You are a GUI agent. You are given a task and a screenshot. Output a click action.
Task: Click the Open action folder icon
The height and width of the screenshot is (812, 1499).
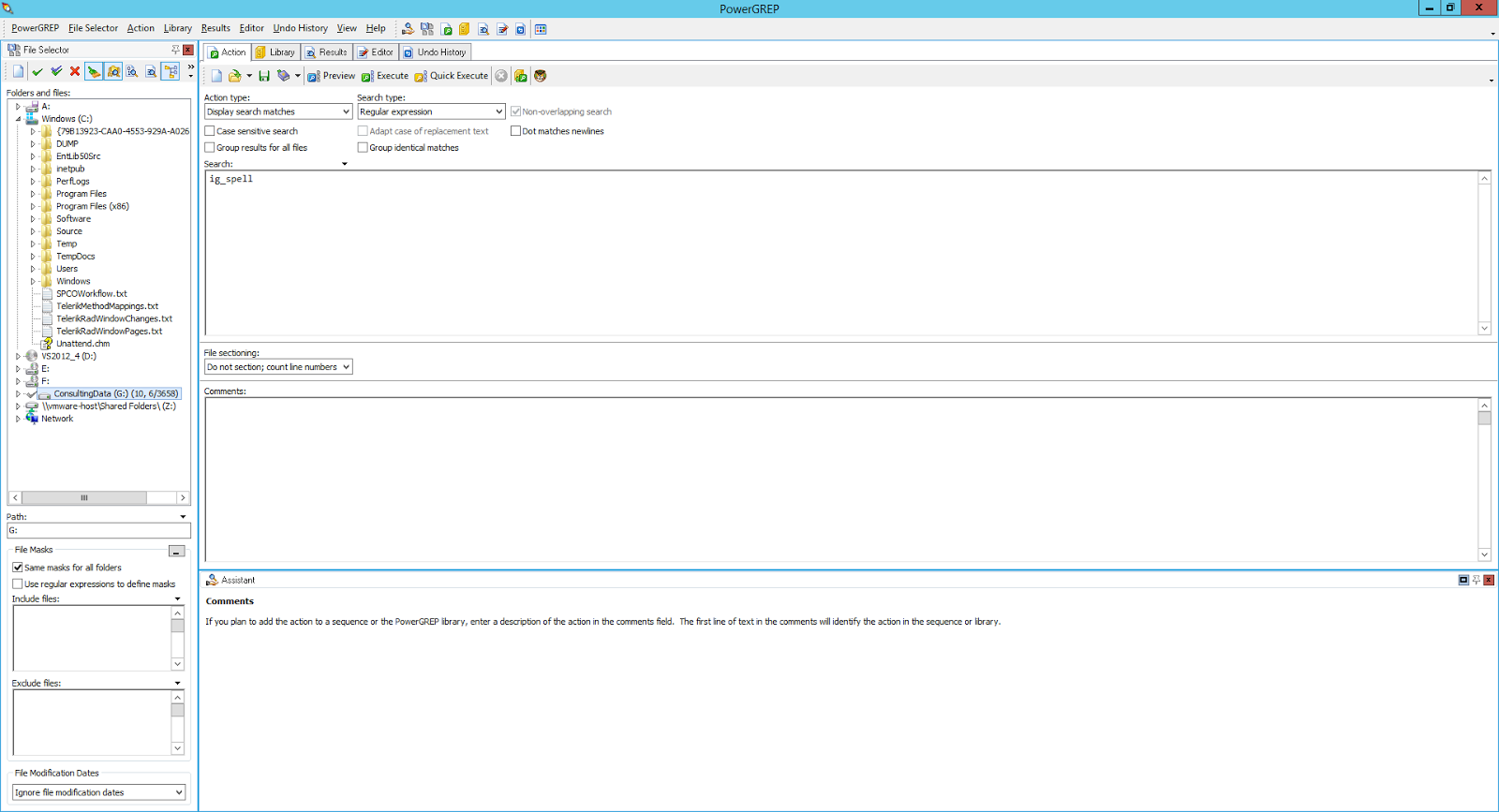pos(235,76)
